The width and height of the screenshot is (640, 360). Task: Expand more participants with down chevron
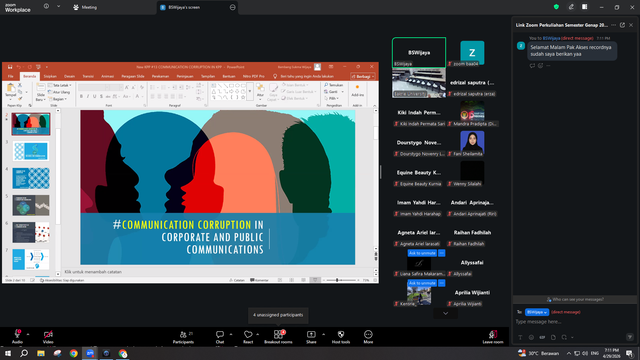point(445,313)
